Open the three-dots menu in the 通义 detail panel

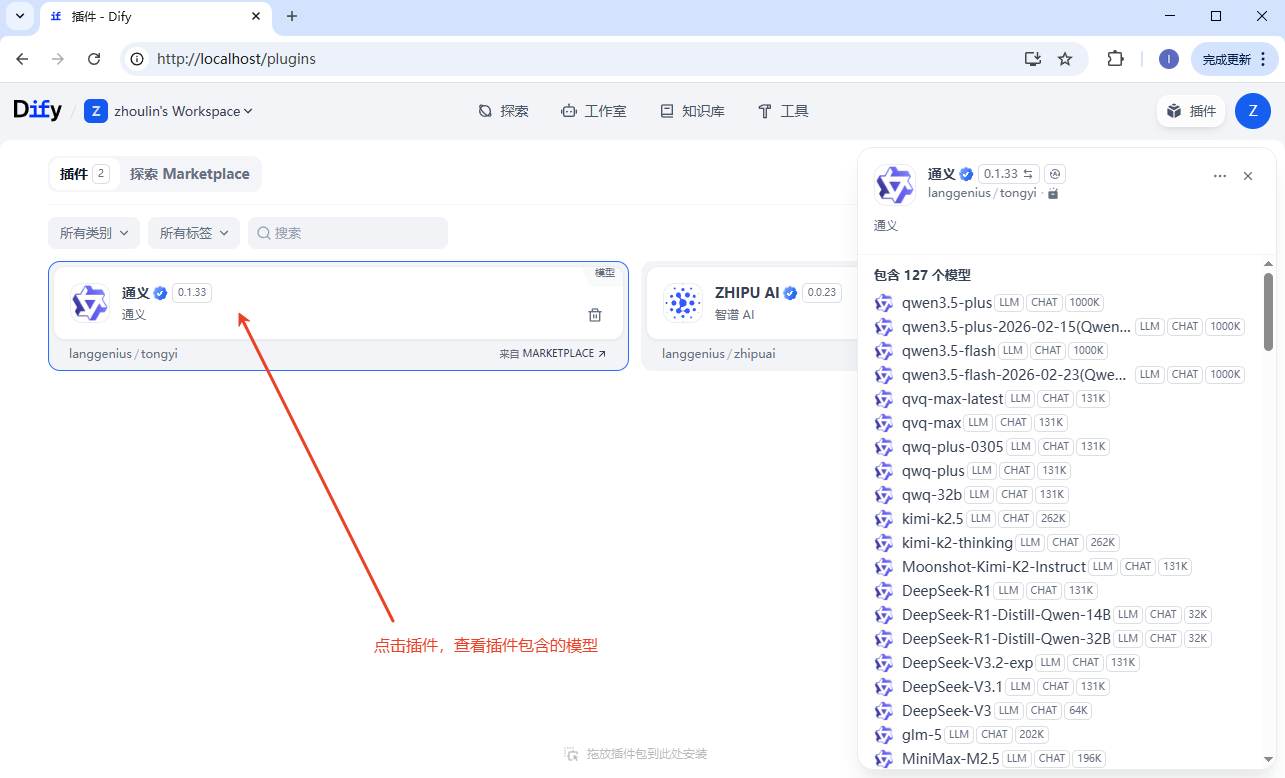click(x=1219, y=176)
